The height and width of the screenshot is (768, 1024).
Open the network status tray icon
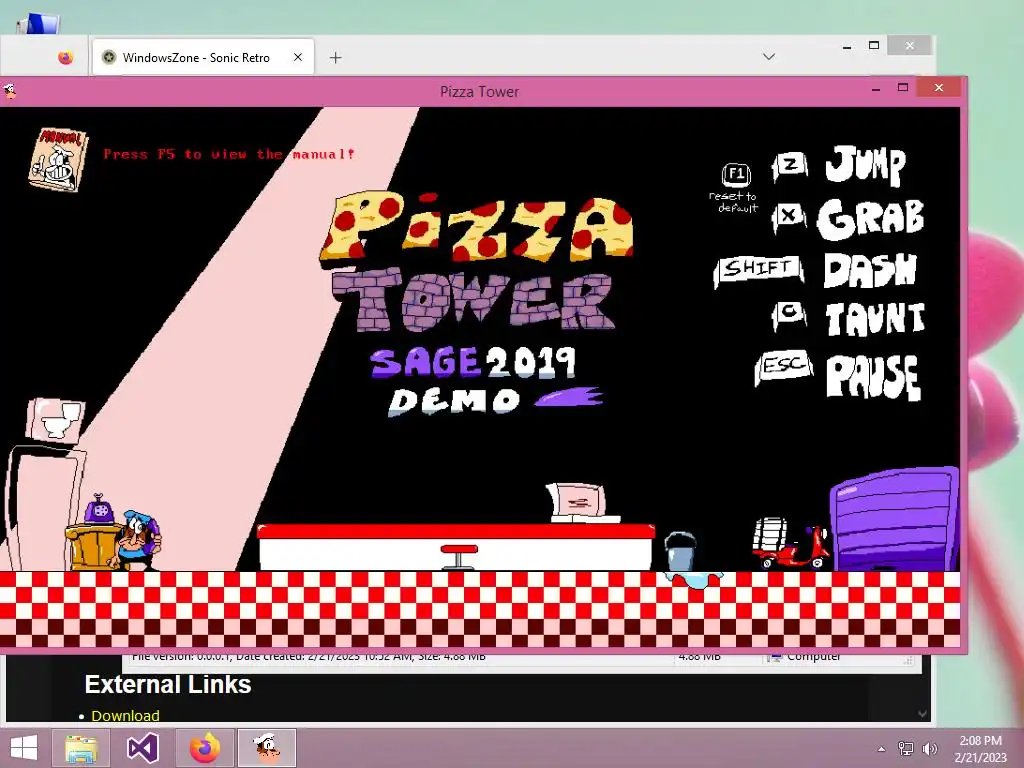(x=905, y=748)
